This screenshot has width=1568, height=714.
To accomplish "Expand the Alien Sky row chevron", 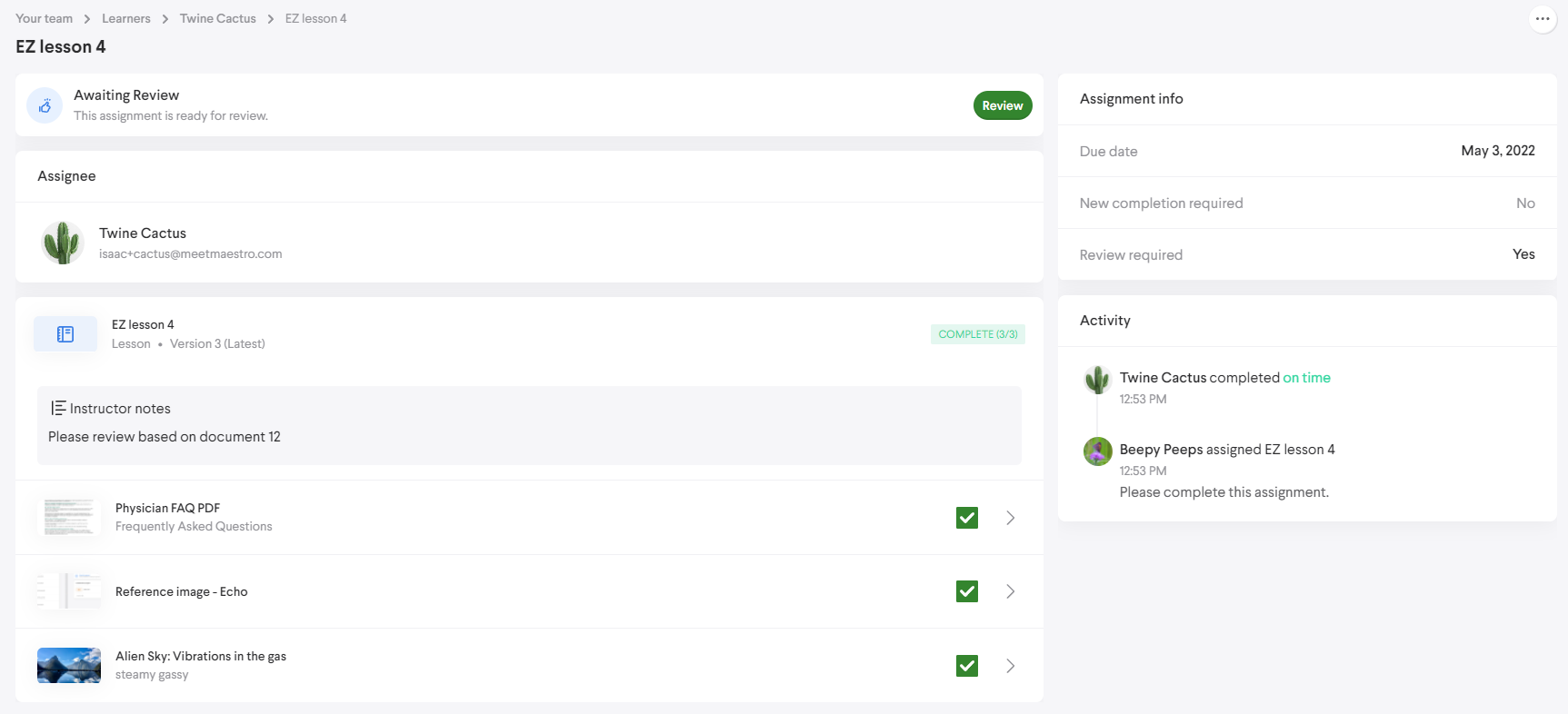I will pos(1010,666).
